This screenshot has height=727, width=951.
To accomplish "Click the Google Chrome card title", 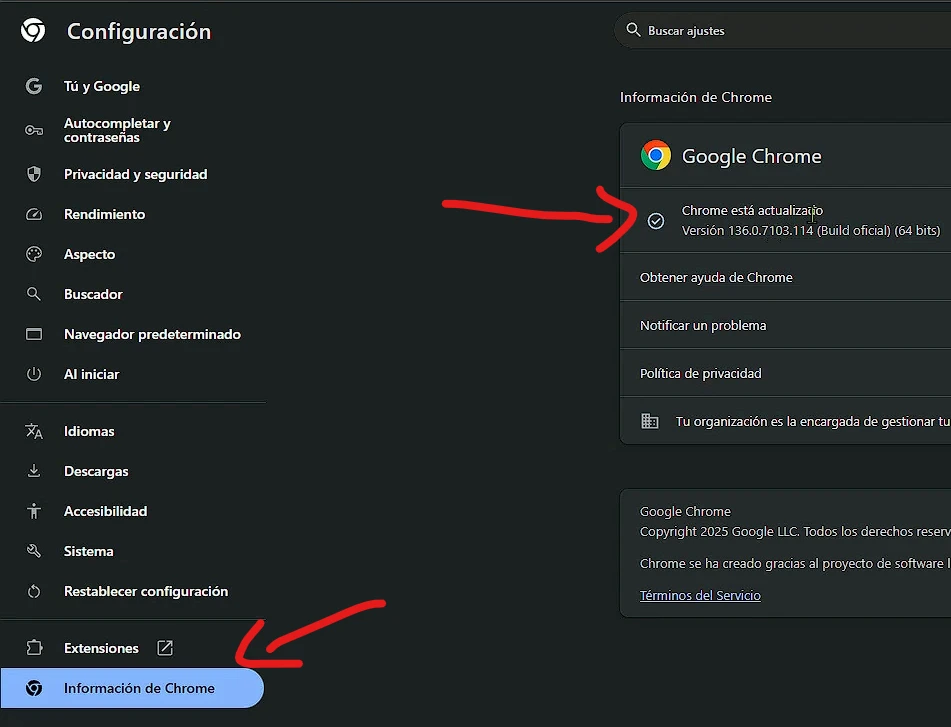I will 751,156.
